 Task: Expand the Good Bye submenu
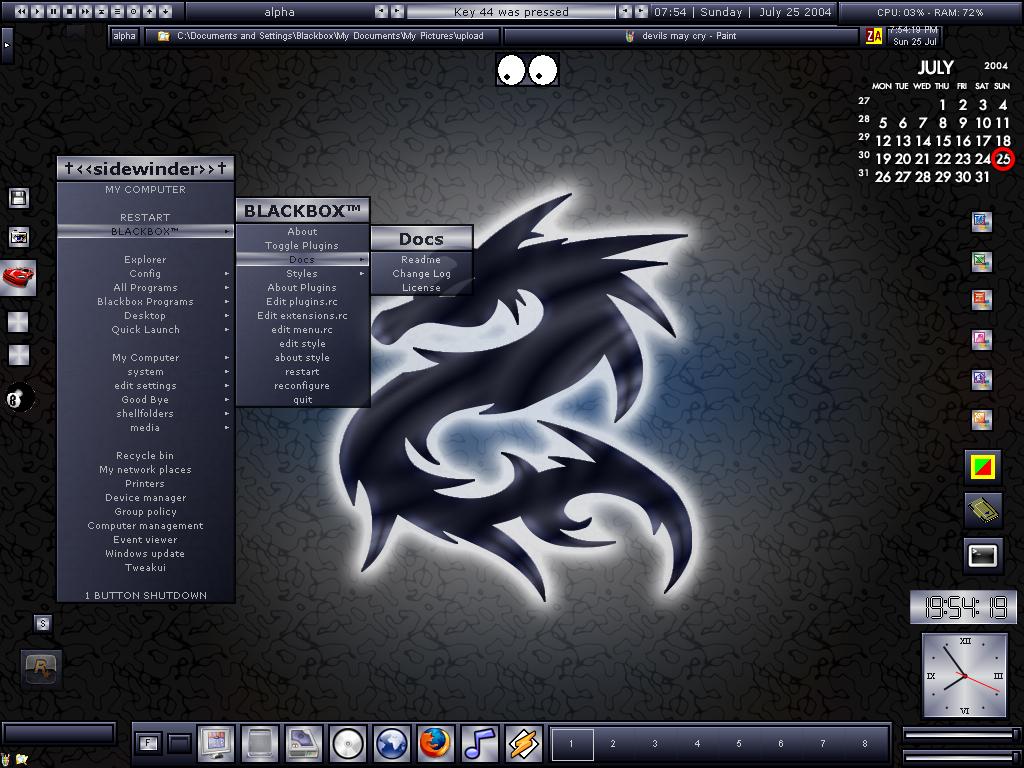[x=145, y=400]
